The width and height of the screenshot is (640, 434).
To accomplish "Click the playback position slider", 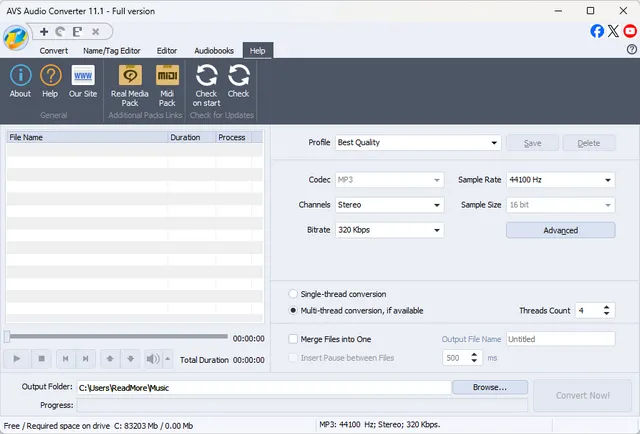I will click(115, 337).
